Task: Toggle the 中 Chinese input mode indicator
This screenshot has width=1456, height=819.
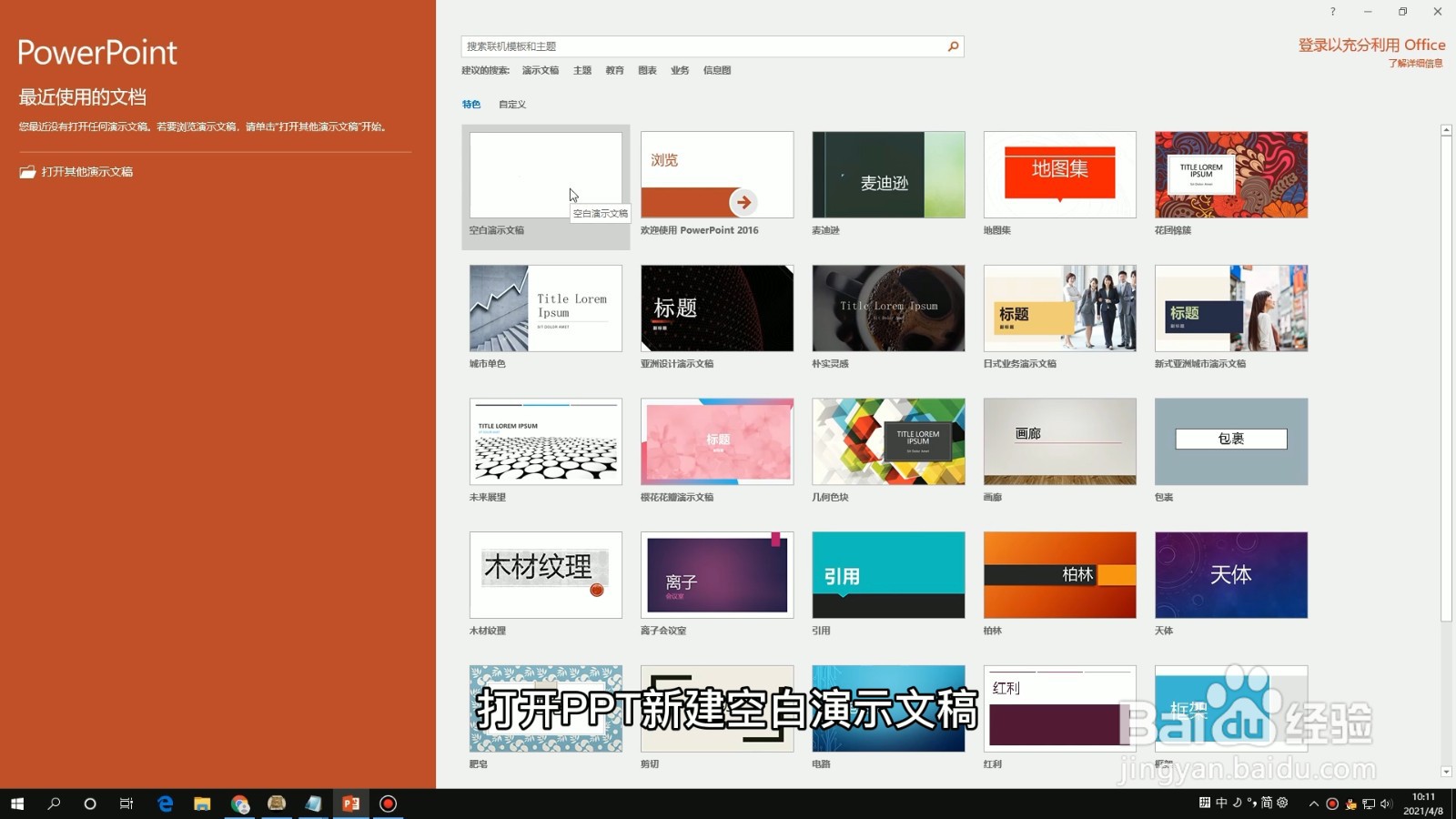Action: click(x=1221, y=803)
